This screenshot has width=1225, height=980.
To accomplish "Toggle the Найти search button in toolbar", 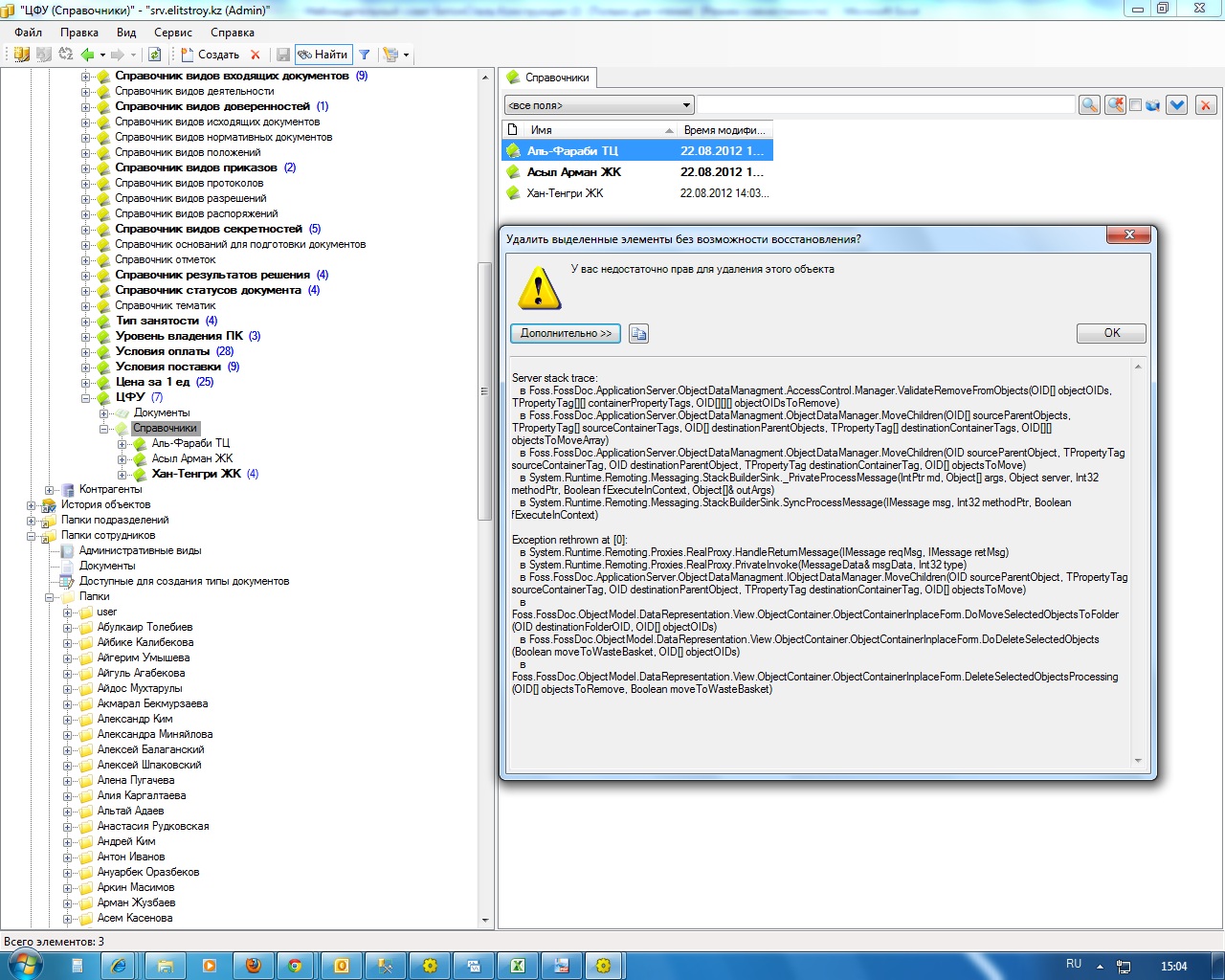I will [323, 55].
